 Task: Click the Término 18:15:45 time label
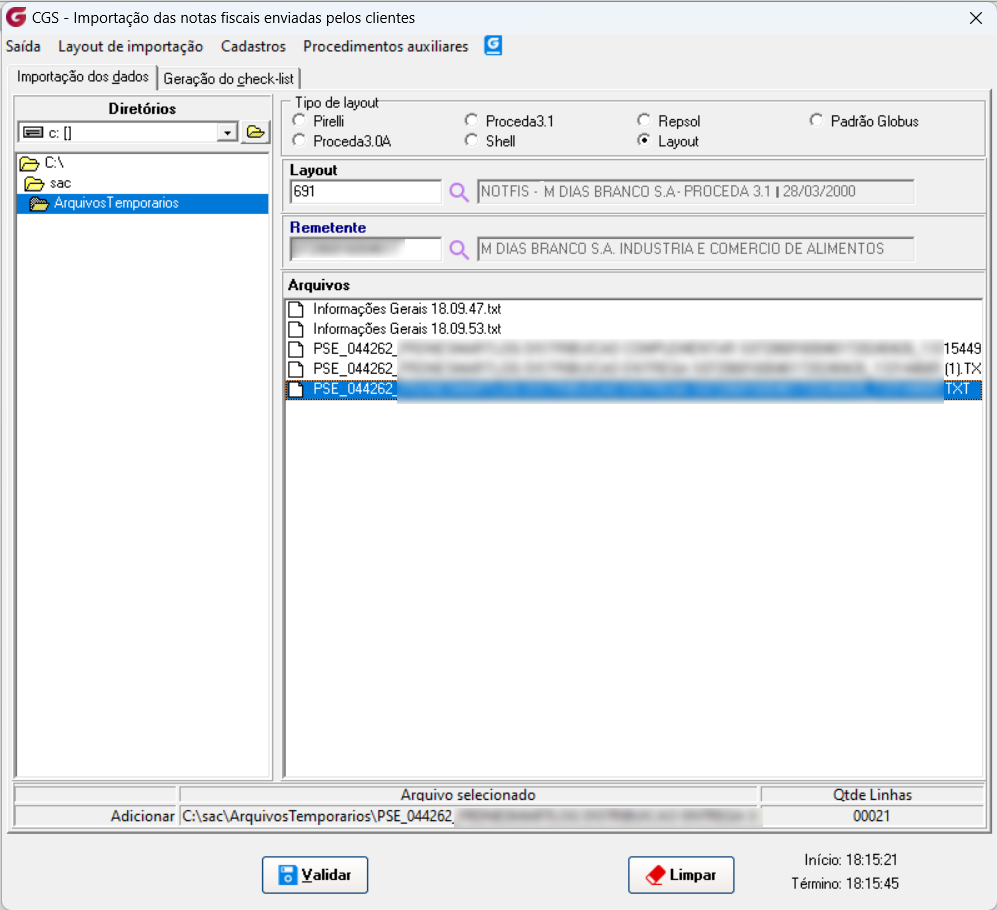click(x=845, y=884)
